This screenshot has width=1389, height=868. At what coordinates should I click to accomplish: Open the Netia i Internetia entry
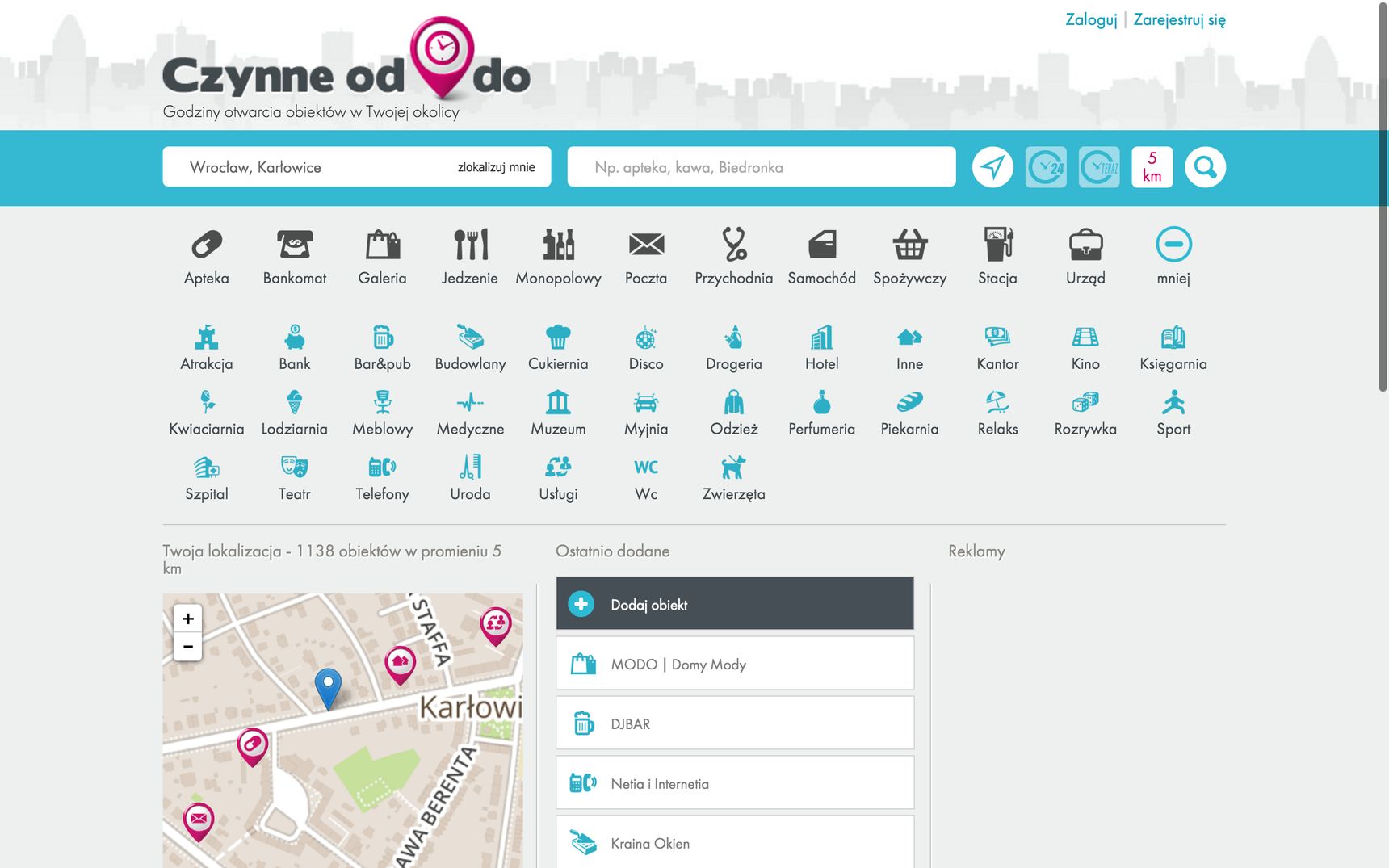pos(735,782)
